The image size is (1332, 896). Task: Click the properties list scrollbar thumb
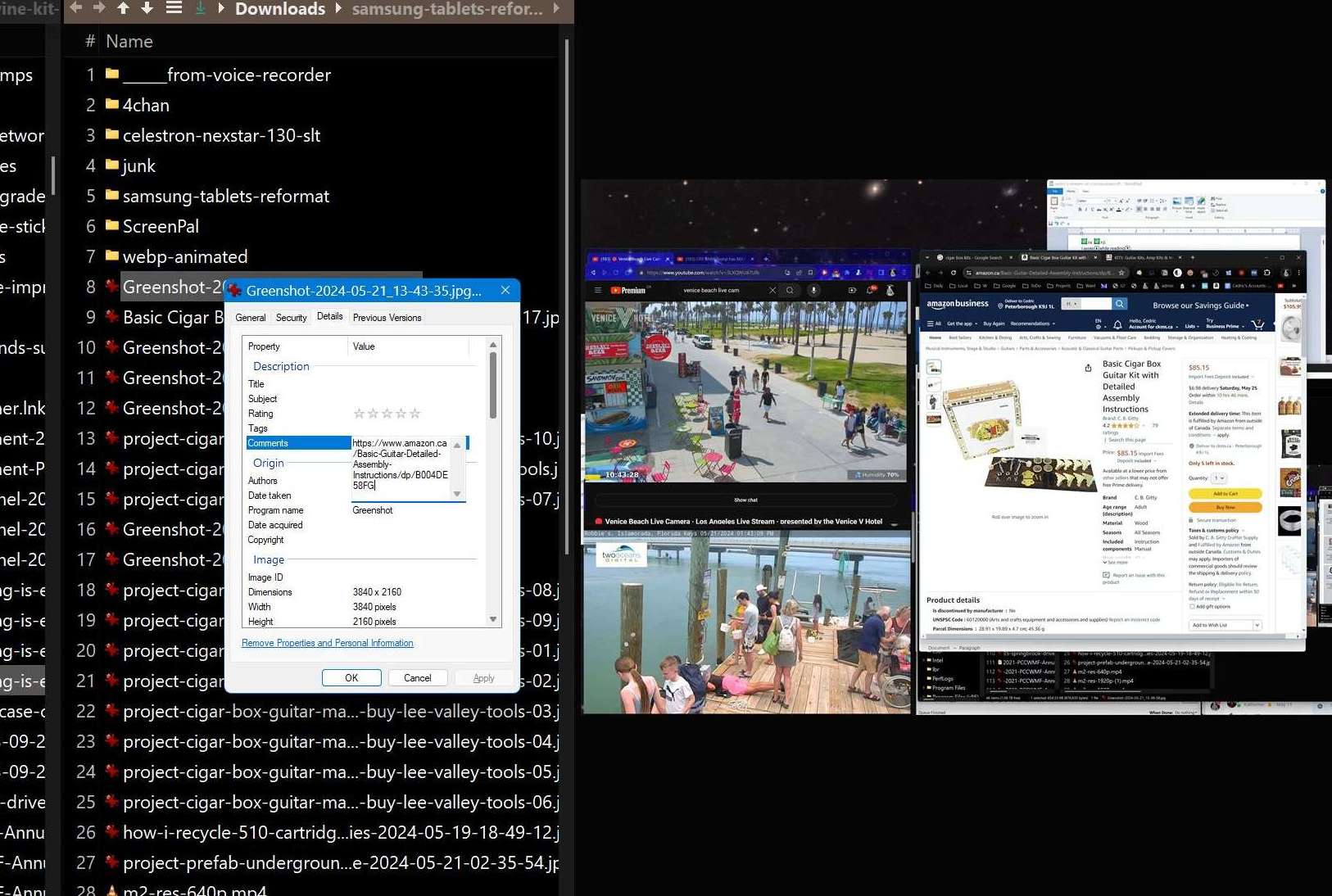[493, 385]
